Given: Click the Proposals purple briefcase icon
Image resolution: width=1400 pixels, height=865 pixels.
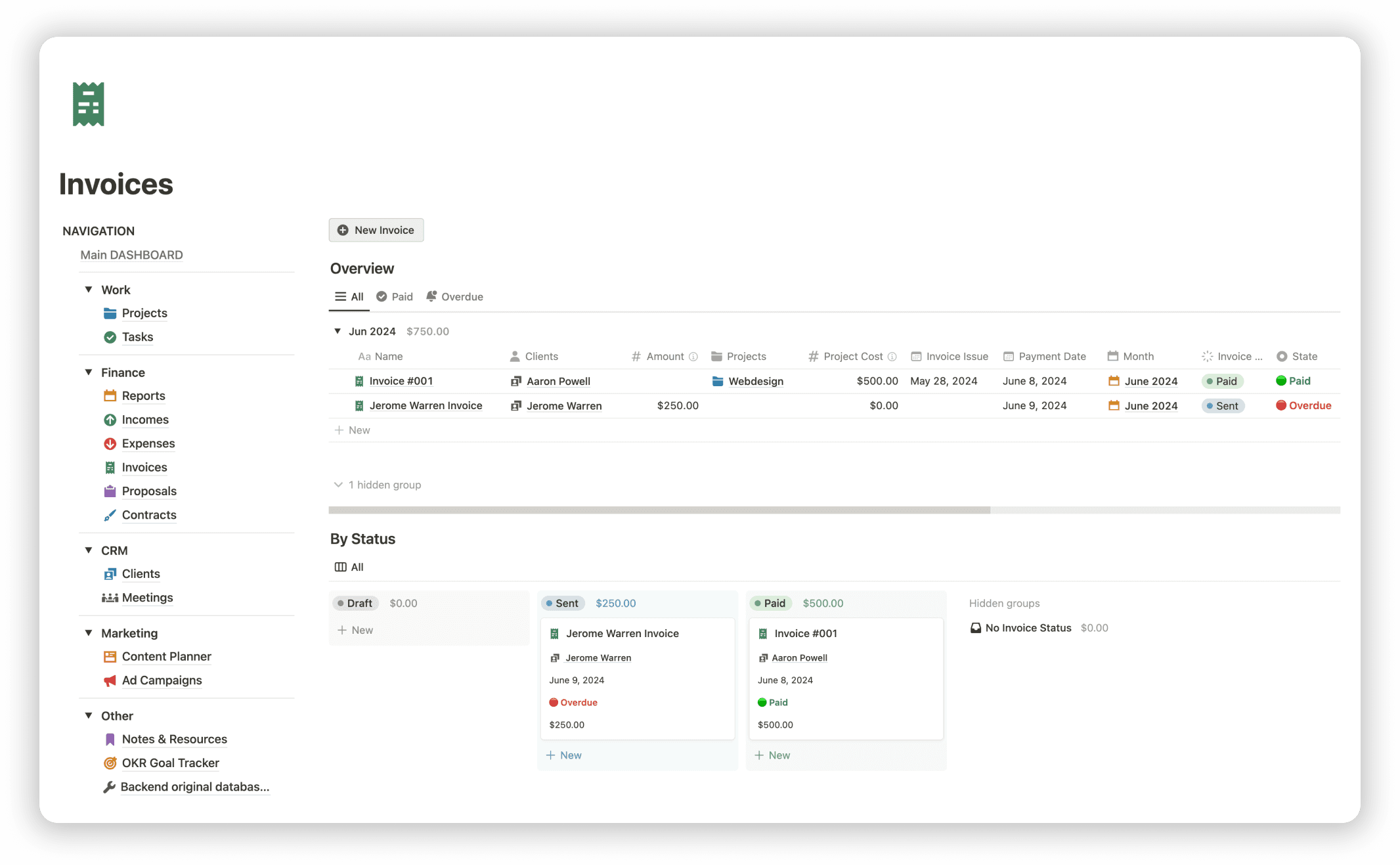Looking at the screenshot, I should click(110, 491).
